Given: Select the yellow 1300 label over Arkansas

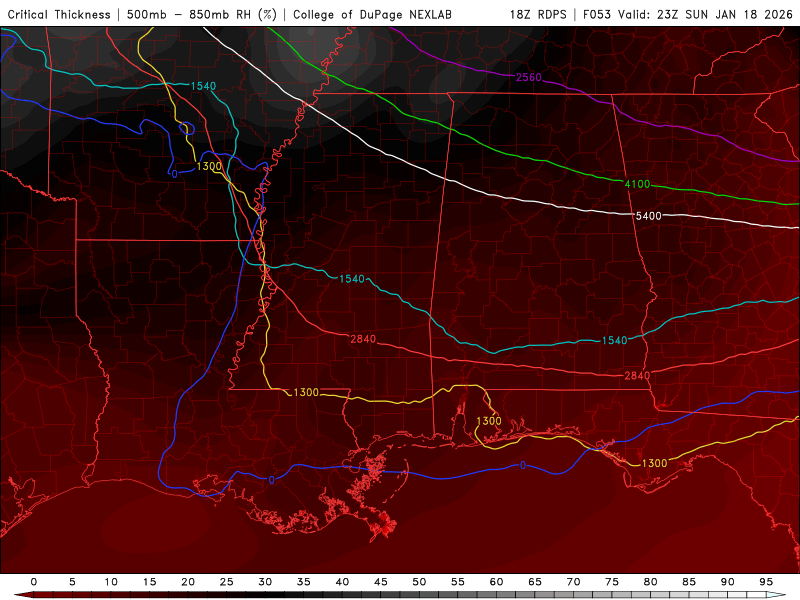Looking at the screenshot, I should [209, 166].
